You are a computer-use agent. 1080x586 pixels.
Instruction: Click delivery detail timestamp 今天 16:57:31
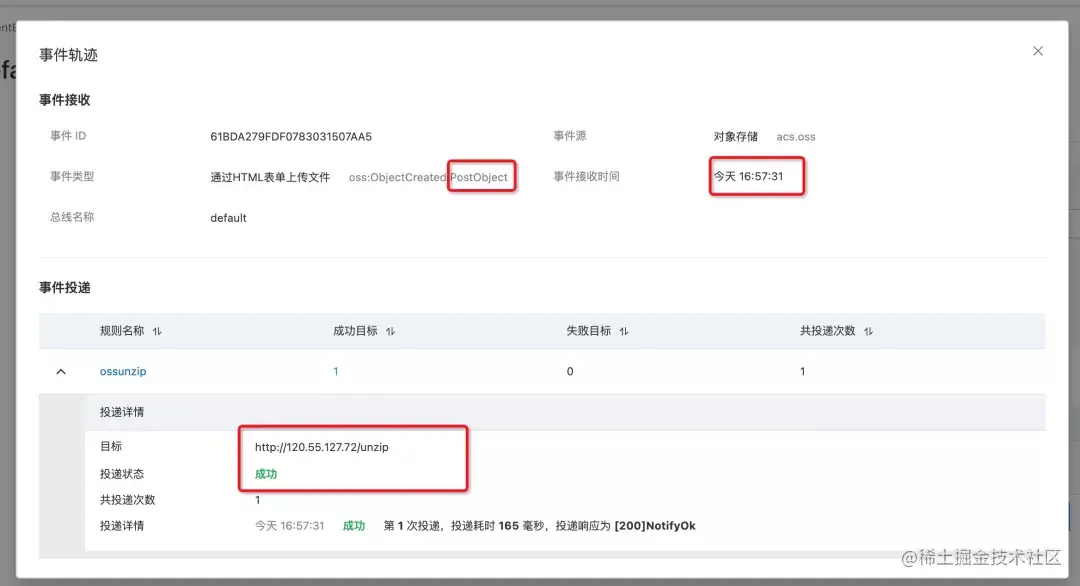tap(289, 525)
